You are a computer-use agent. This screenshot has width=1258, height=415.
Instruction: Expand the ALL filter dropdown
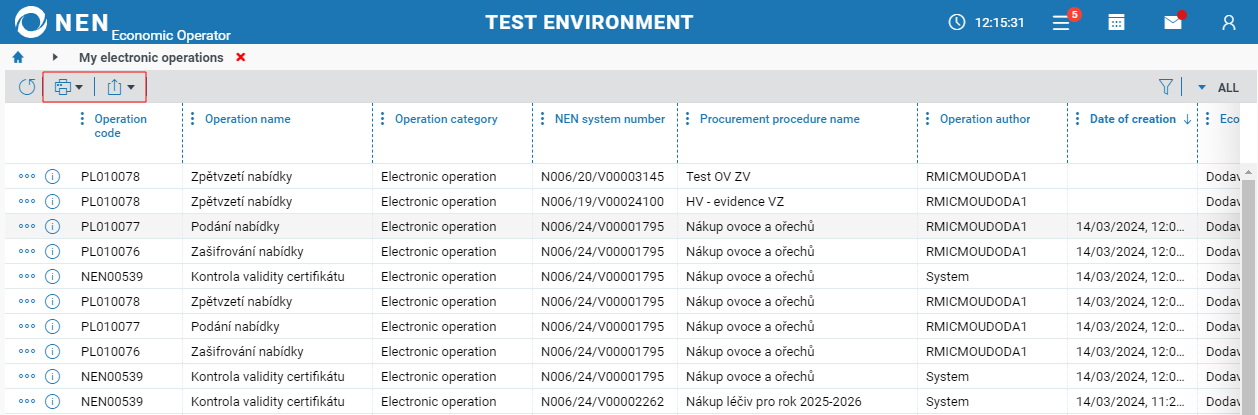point(1218,88)
